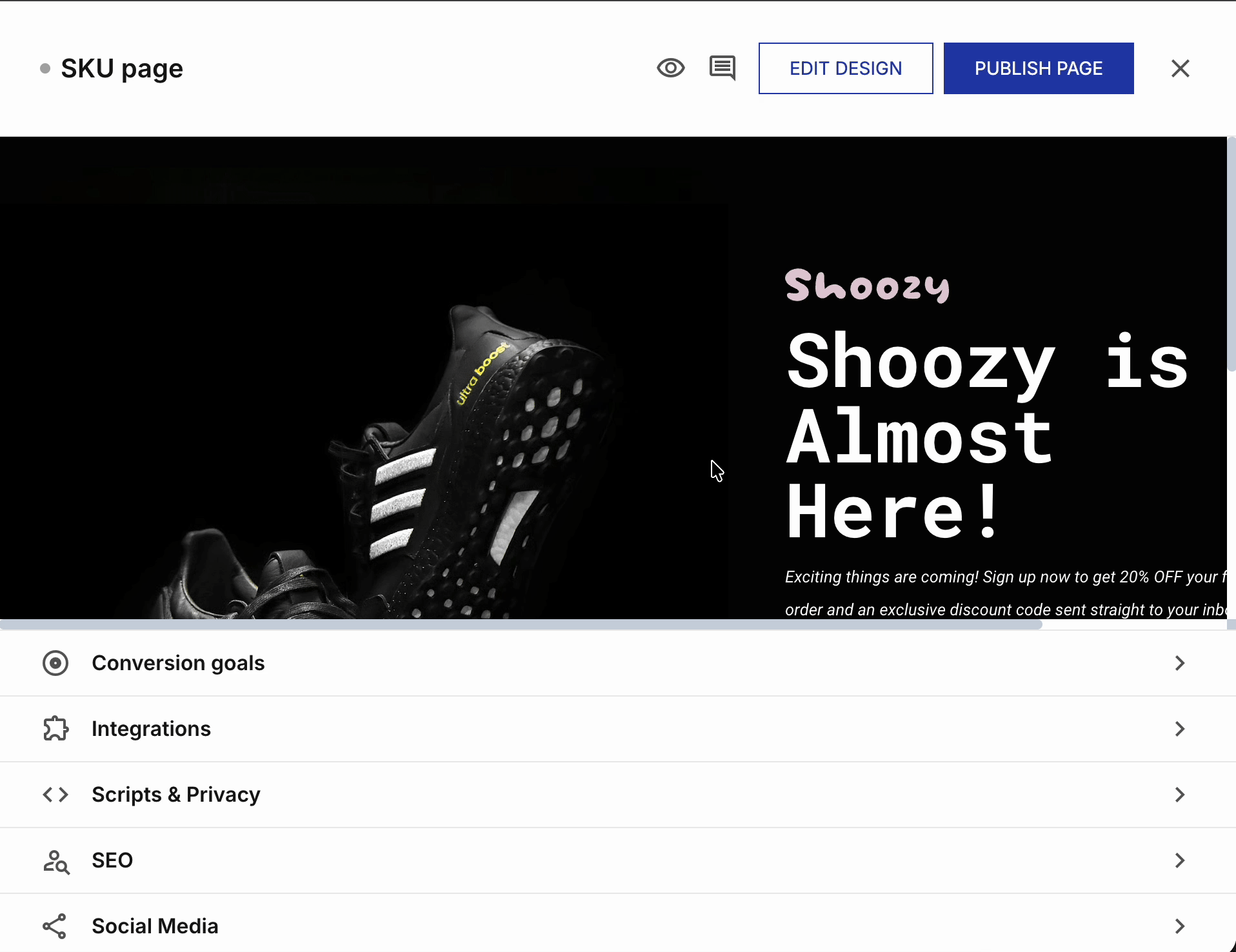Viewport: 1236px width, 952px height.
Task: Open the SEO settings row
Action: click(112, 860)
